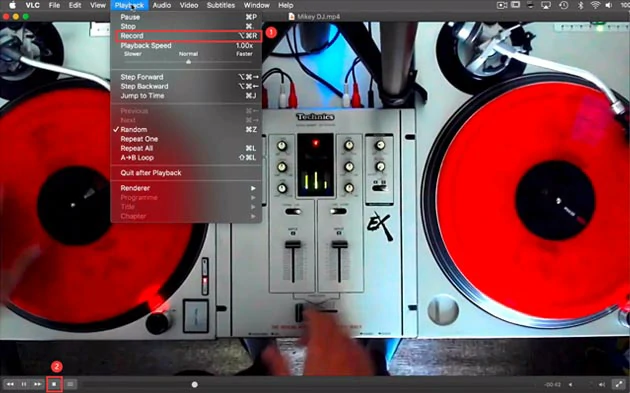Select Jump to Time

tap(186, 96)
